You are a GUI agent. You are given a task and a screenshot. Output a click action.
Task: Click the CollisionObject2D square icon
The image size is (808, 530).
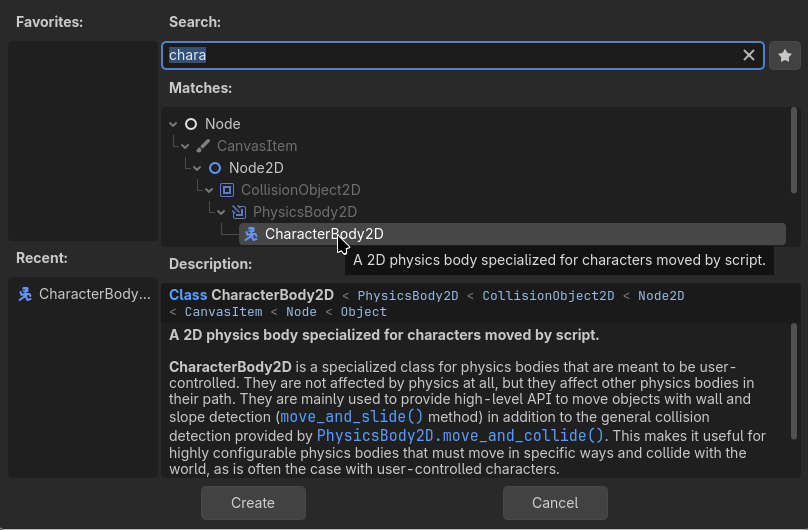pyautogui.click(x=227, y=190)
